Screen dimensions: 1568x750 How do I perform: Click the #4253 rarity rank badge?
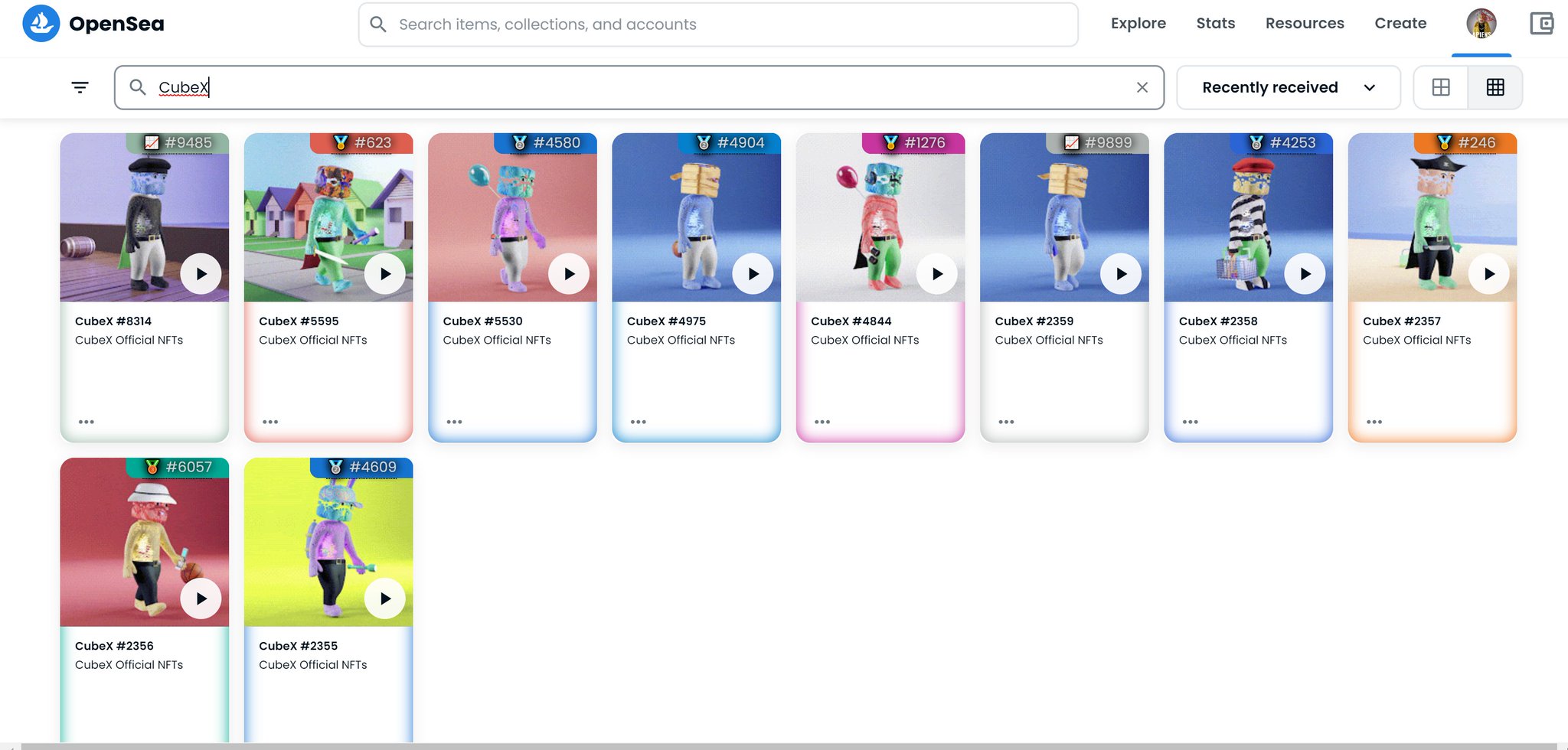(1282, 142)
